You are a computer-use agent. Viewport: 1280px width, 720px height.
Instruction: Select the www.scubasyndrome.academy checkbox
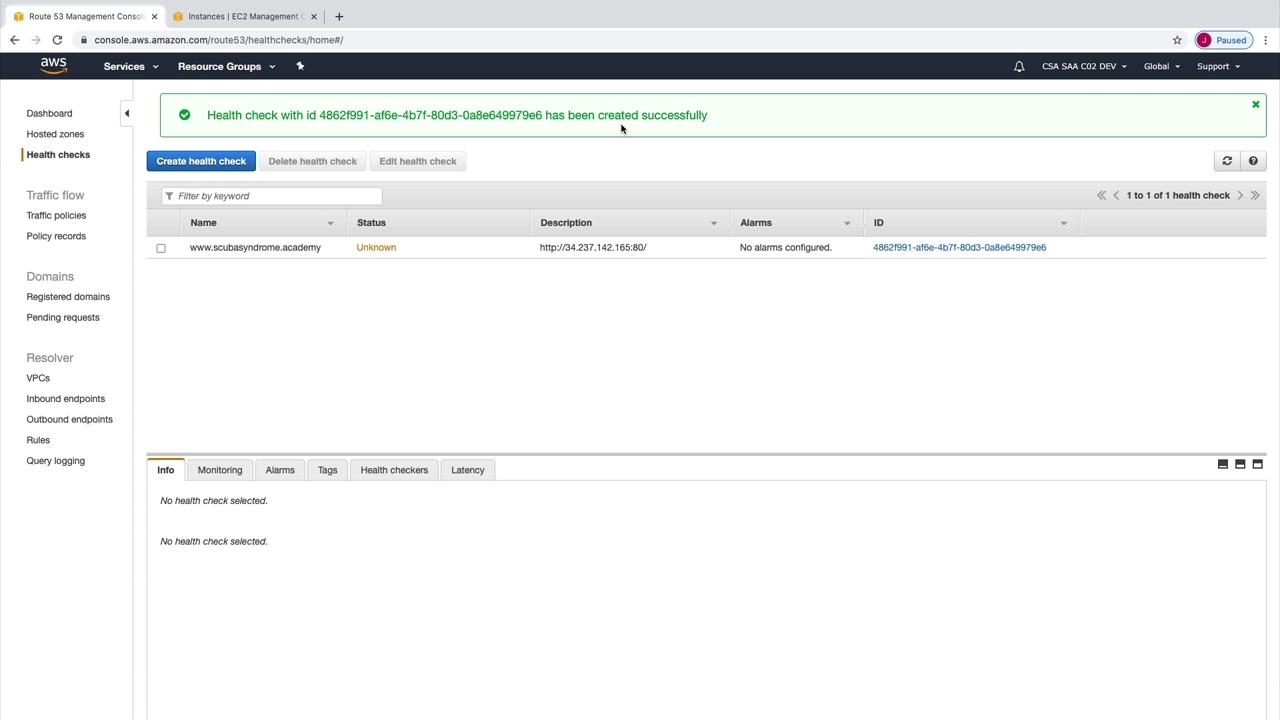(161, 248)
